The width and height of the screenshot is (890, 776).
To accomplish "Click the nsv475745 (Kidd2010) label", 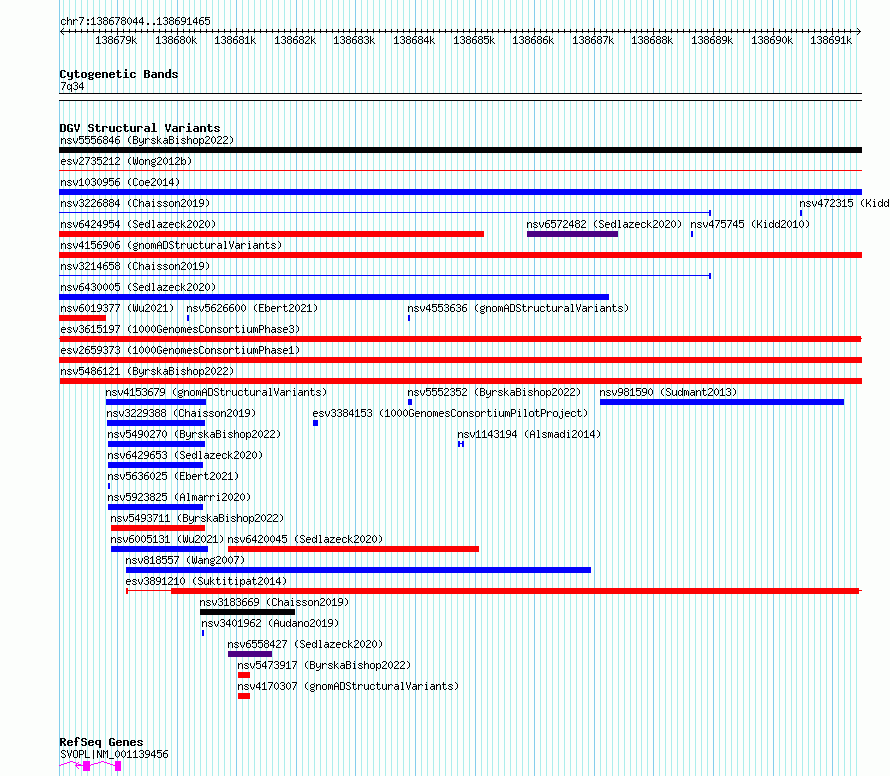I will click(x=750, y=224).
